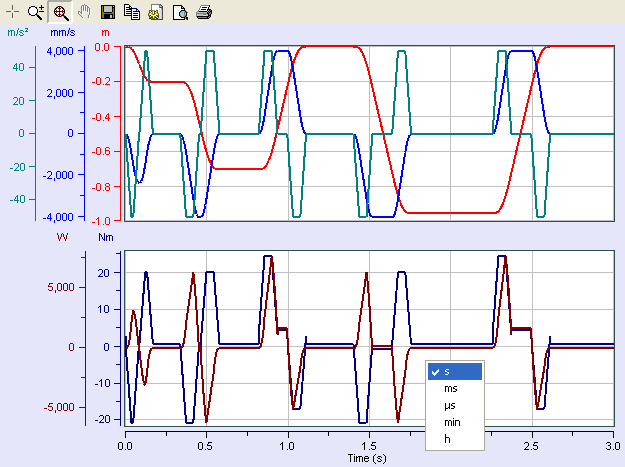This screenshot has width=625, height=467.
Task: Click the 'W' power axis label
Action: (62, 237)
